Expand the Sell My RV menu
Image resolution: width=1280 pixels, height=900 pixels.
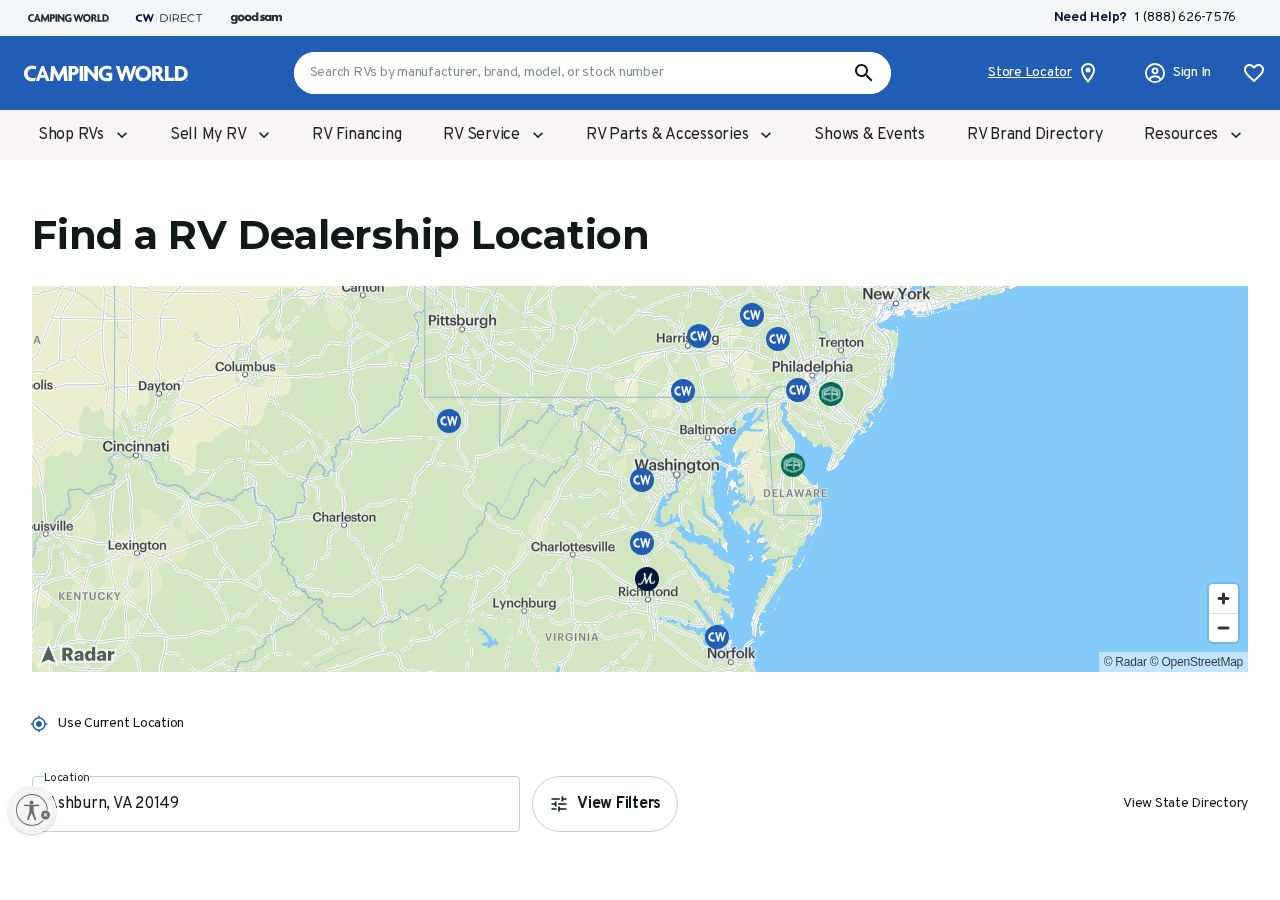point(221,134)
